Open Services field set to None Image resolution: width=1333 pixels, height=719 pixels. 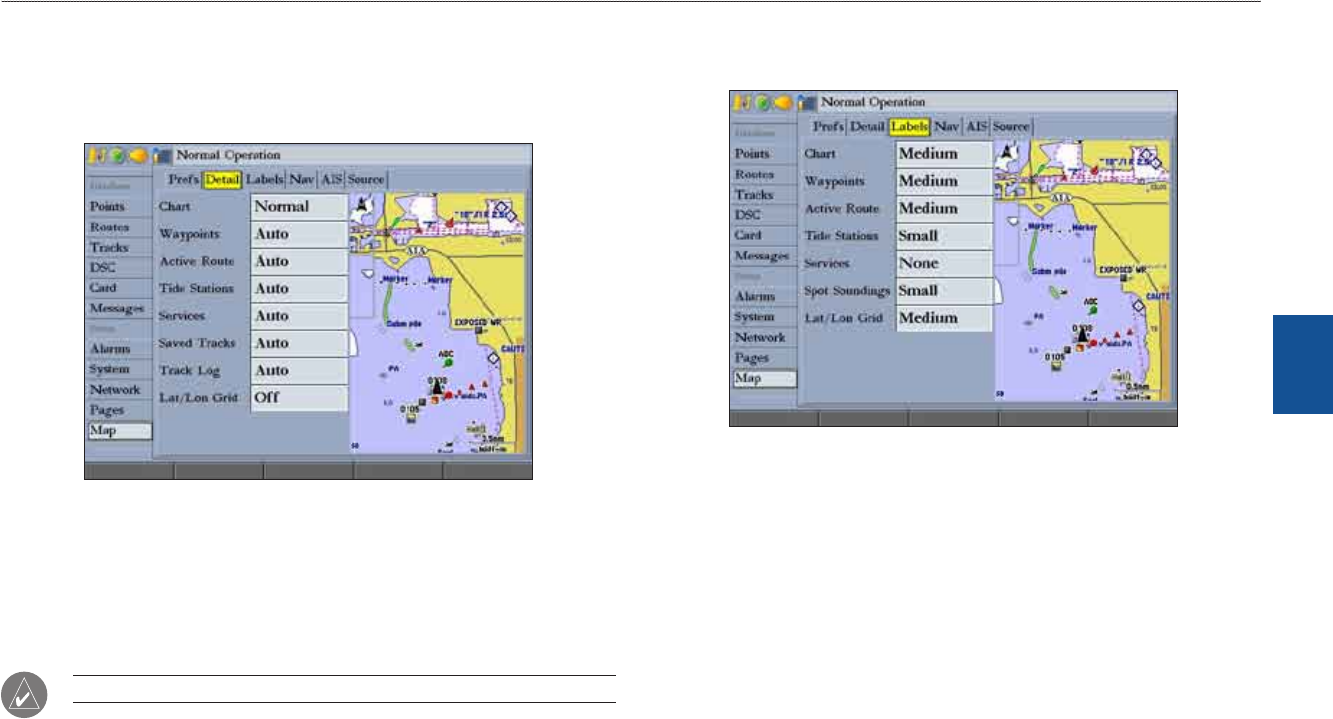point(944,263)
